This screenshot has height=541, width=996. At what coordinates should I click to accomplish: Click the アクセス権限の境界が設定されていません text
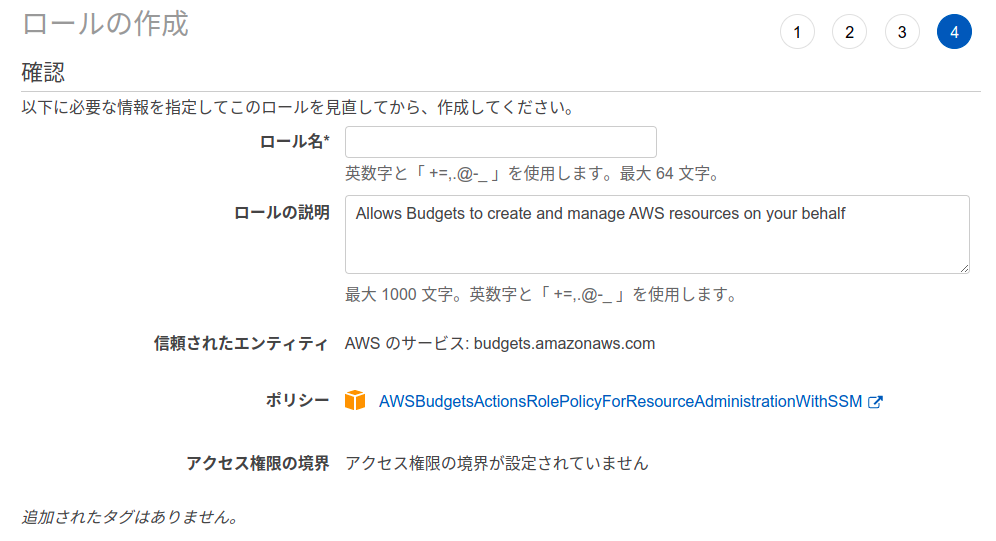coord(497,463)
